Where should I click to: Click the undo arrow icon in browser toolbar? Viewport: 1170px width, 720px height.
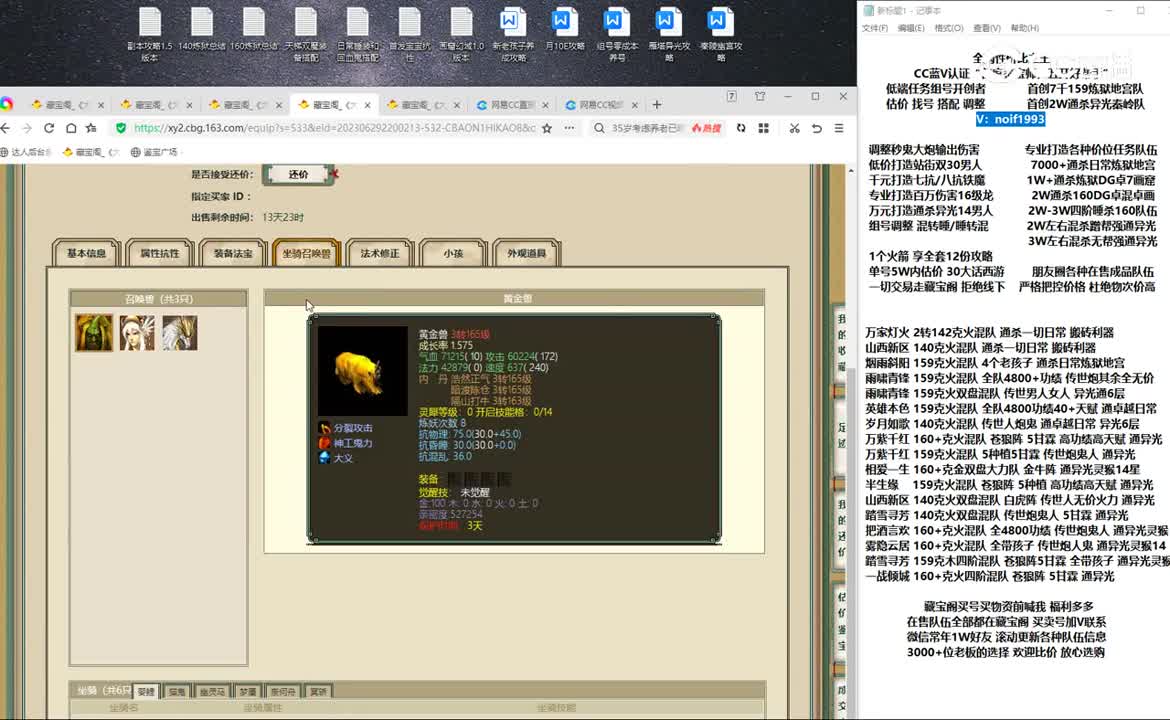tap(816, 128)
